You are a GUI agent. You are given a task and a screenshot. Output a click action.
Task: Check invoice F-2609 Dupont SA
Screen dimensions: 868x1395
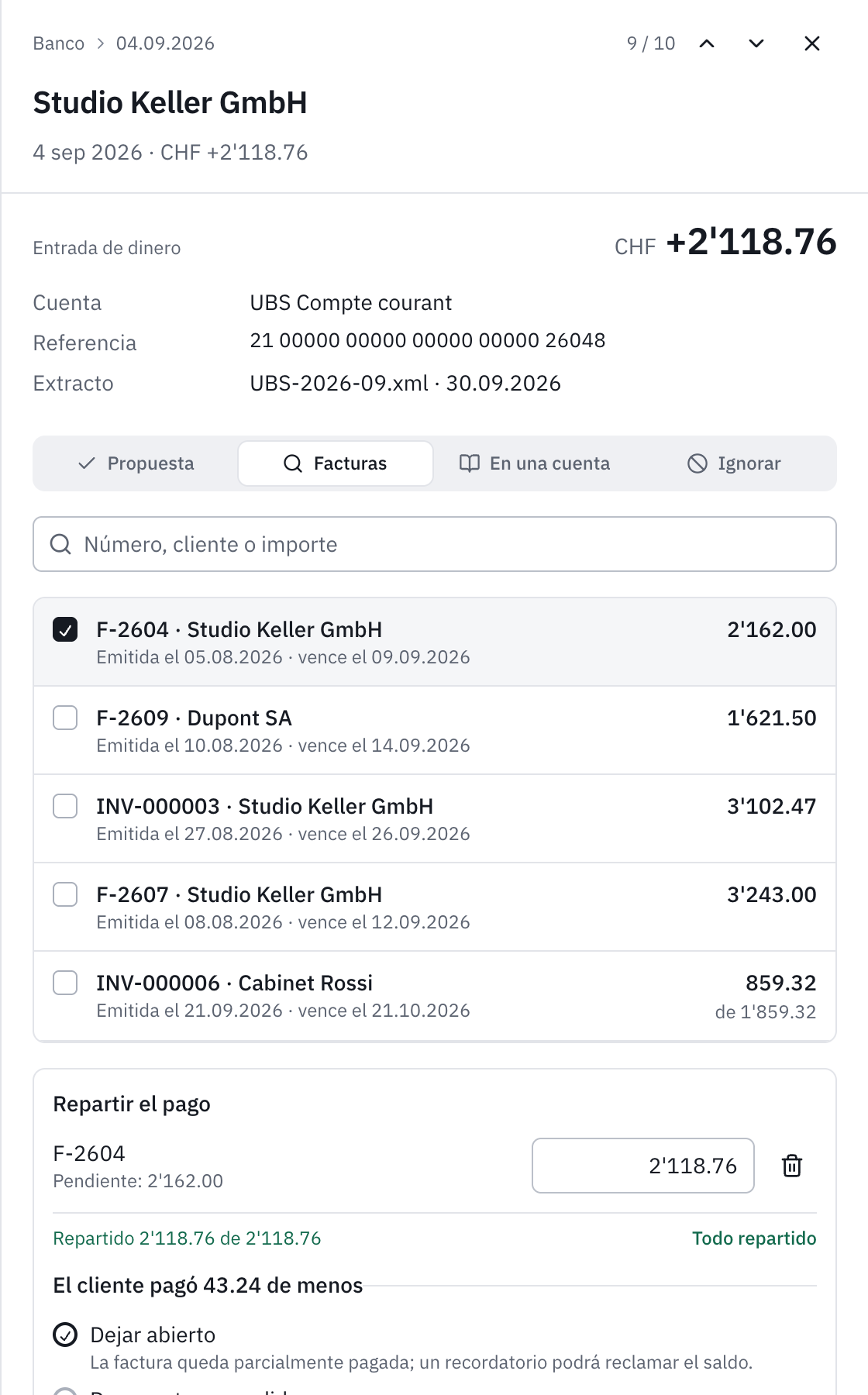coord(65,718)
